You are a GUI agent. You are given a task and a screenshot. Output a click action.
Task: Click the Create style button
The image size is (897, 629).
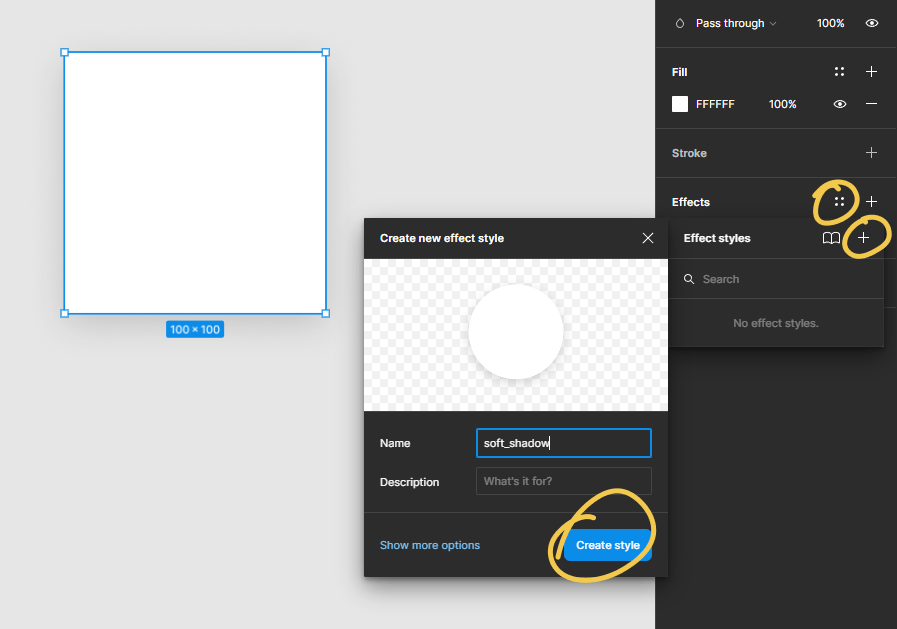[607, 545]
